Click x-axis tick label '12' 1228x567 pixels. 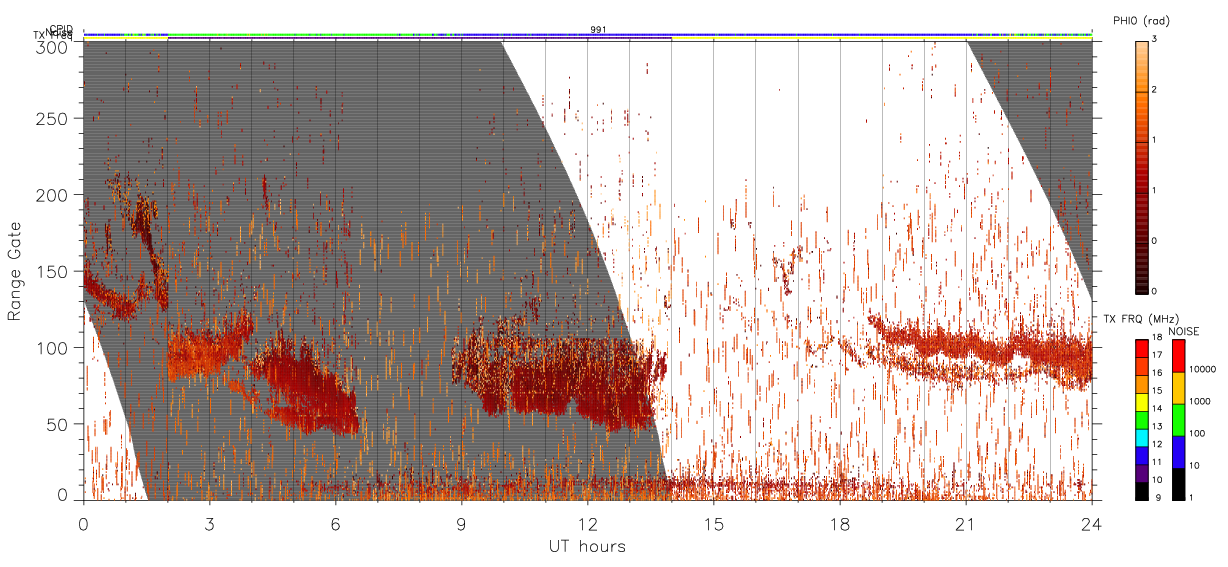(588, 524)
